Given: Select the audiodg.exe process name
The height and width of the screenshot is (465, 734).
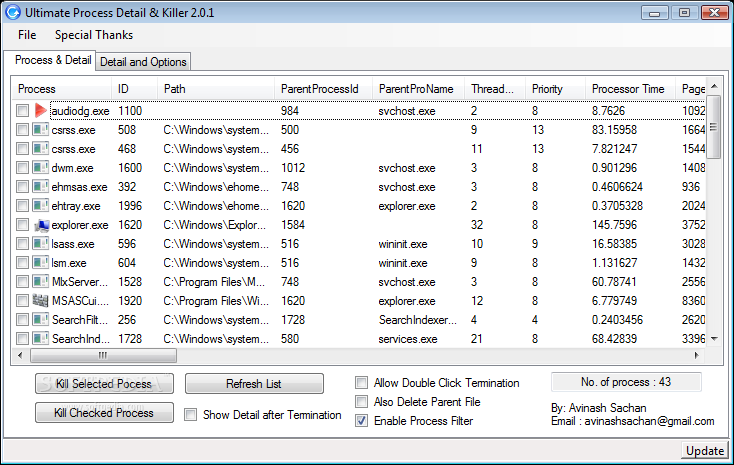Looking at the screenshot, I should 80,111.
